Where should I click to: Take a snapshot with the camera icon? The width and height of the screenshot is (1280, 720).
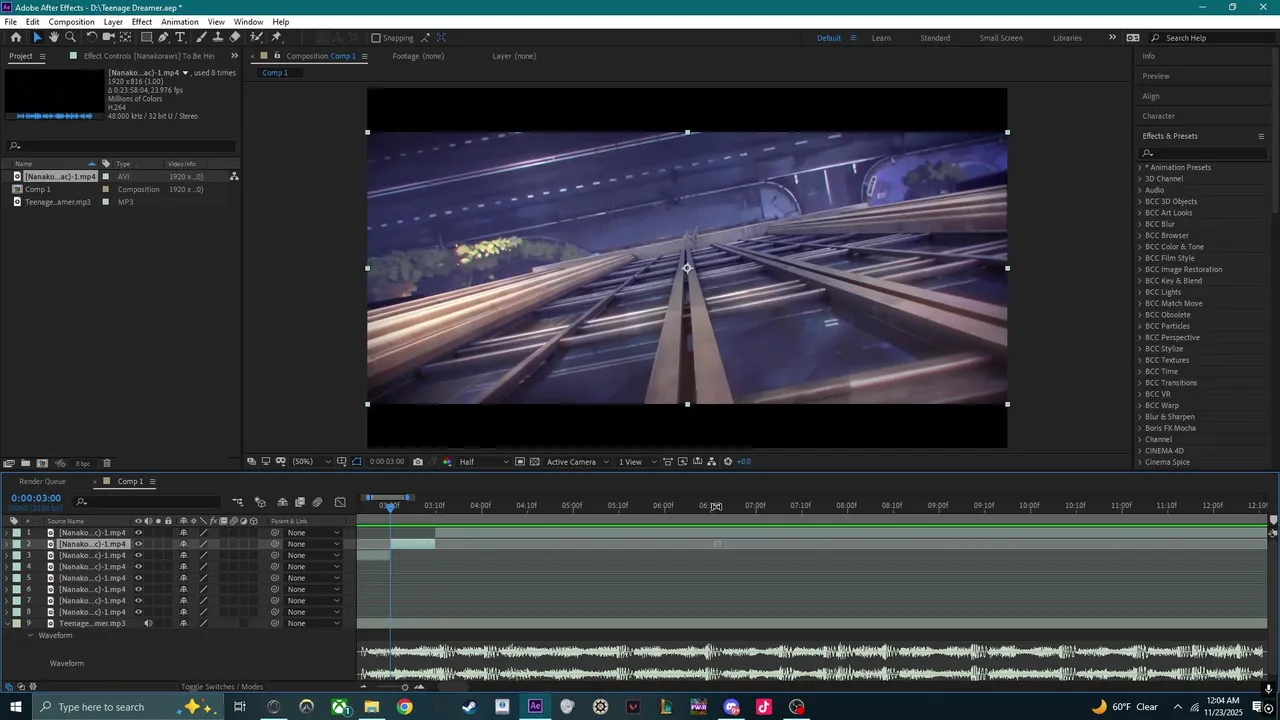[418, 462]
